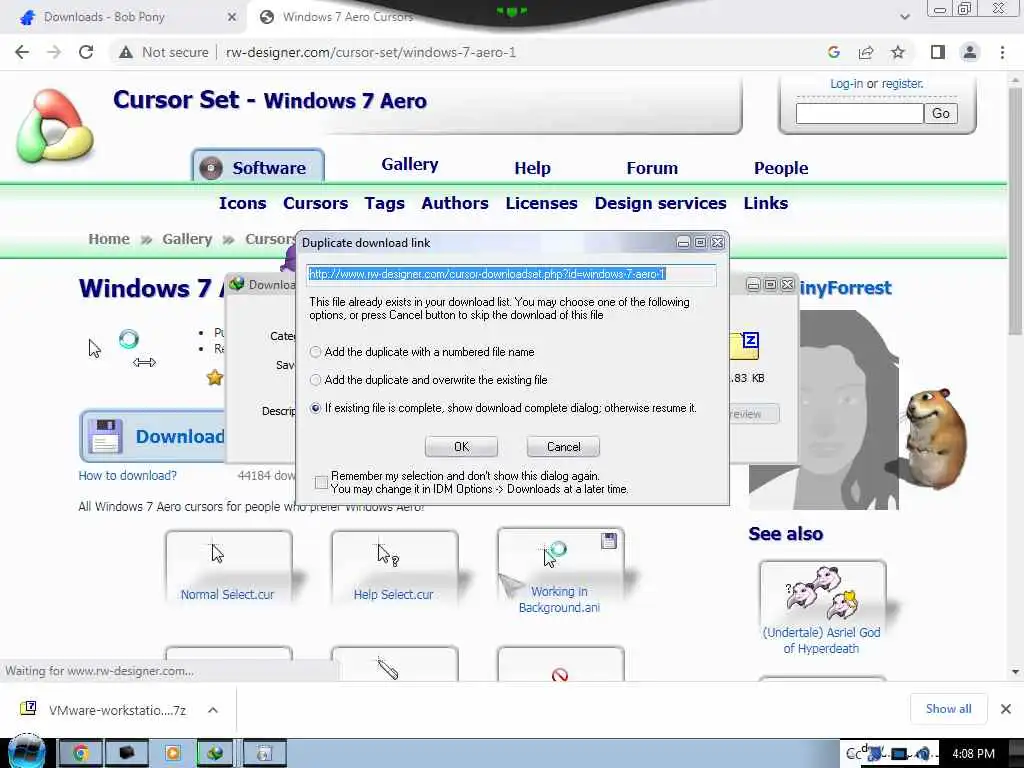Open the Help menu
The width and height of the screenshot is (1024, 768).
[x=532, y=168]
